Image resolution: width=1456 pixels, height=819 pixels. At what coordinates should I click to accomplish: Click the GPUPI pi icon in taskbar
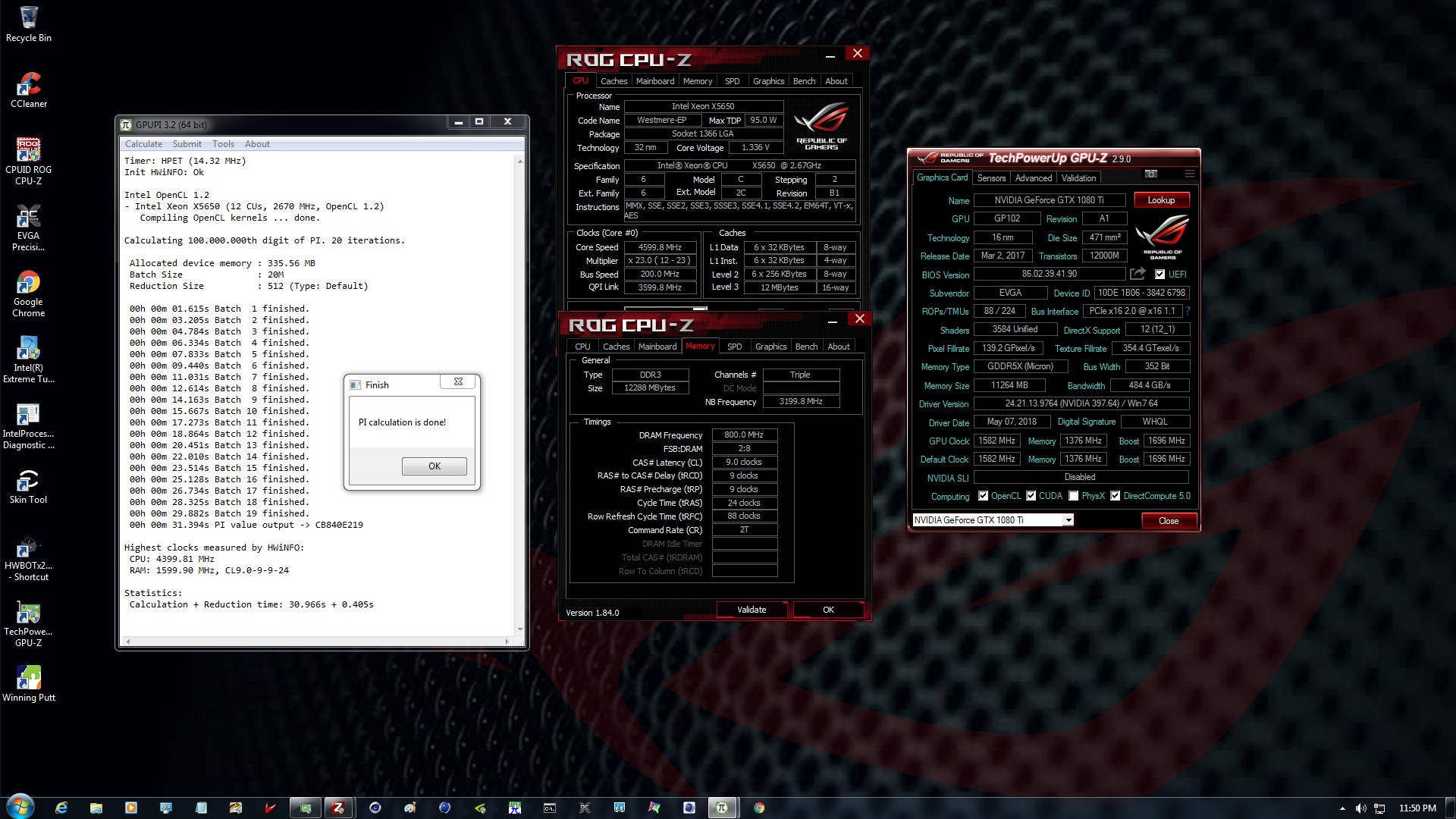(x=722, y=808)
